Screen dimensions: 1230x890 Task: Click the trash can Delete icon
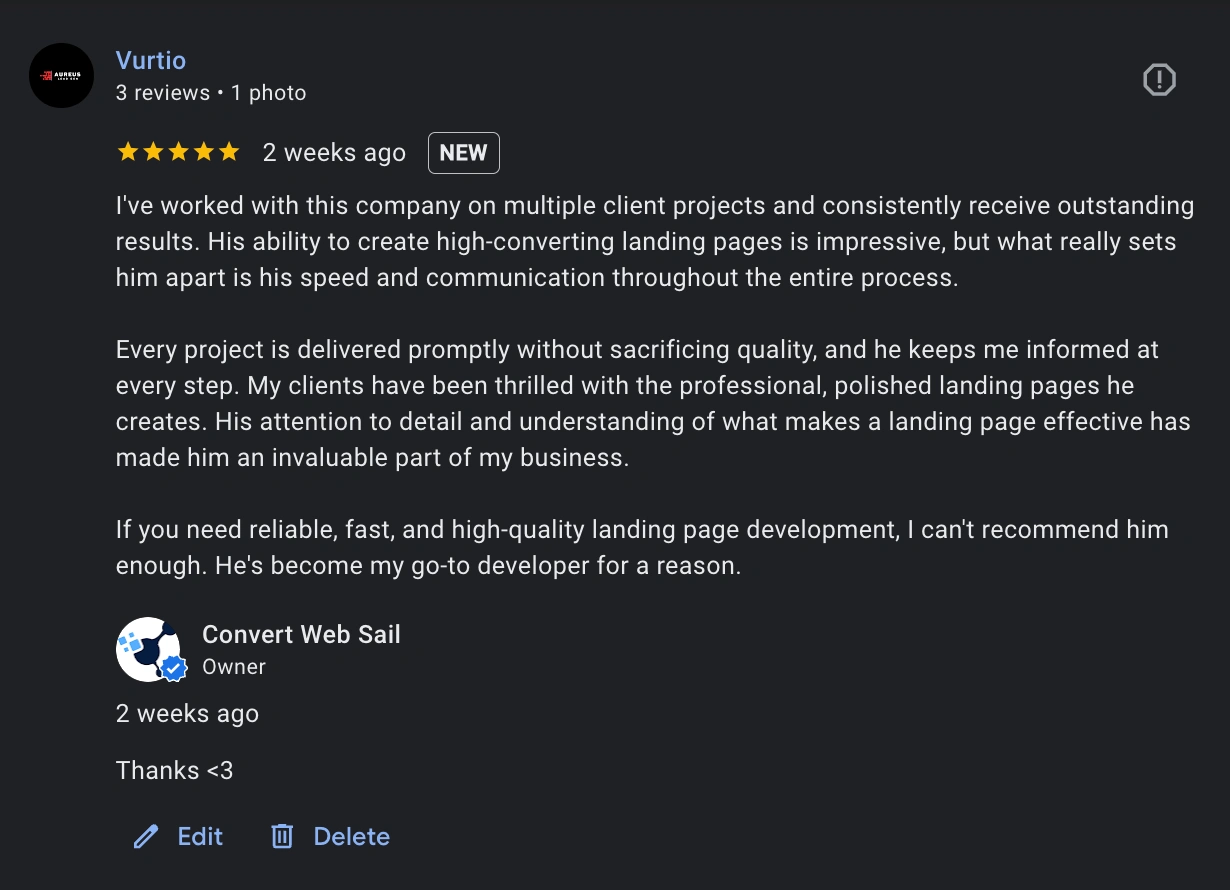click(x=281, y=836)
